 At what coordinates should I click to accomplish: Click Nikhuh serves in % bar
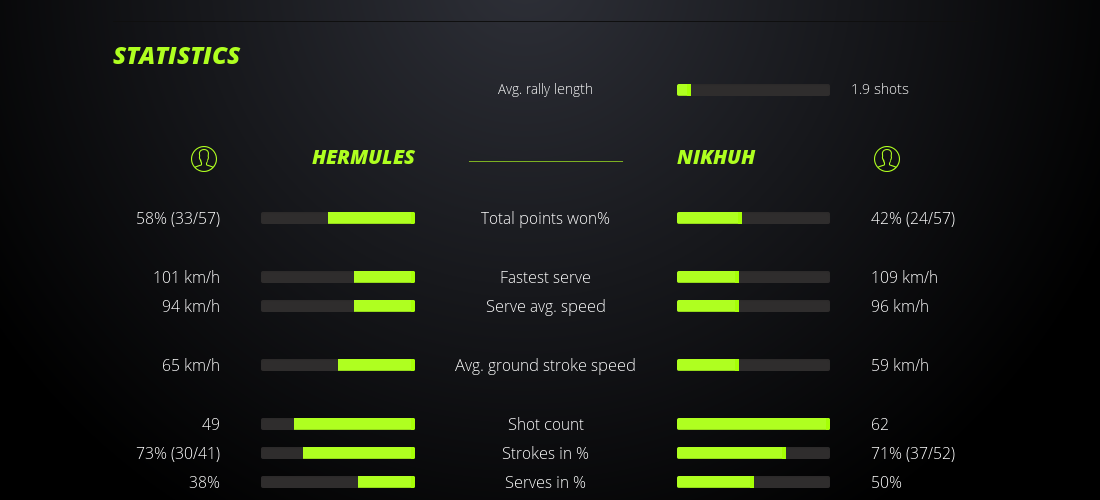[753, 482]
